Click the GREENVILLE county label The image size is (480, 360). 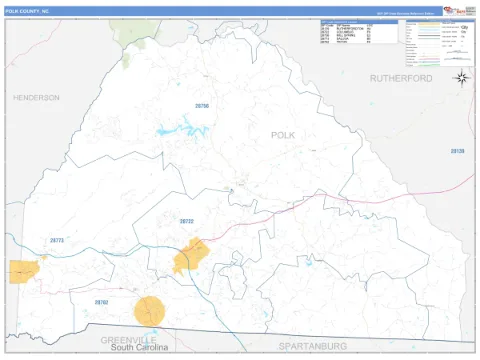[128, 340]
